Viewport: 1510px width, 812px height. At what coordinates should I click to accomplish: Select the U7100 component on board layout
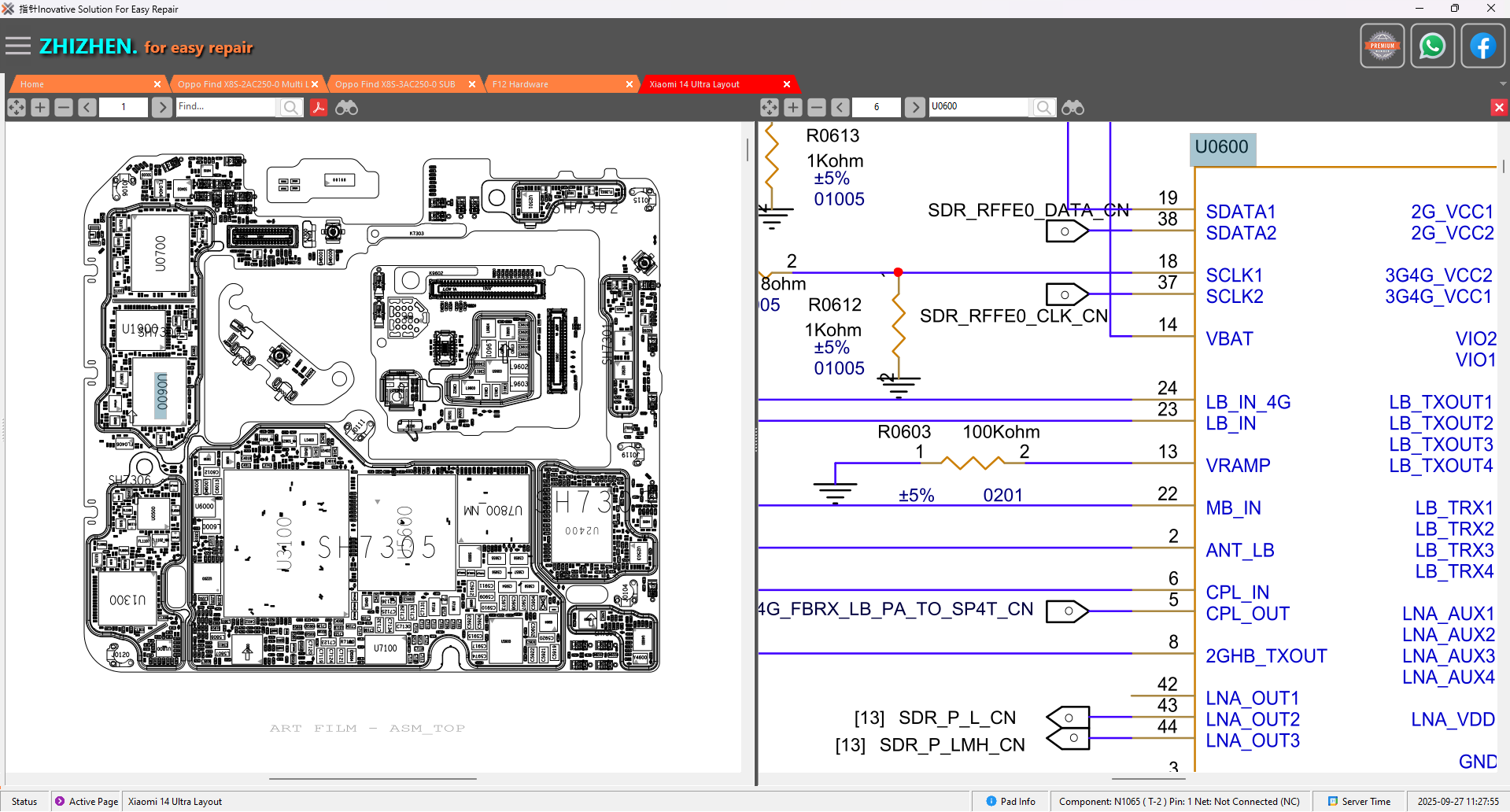click(386, 648)
